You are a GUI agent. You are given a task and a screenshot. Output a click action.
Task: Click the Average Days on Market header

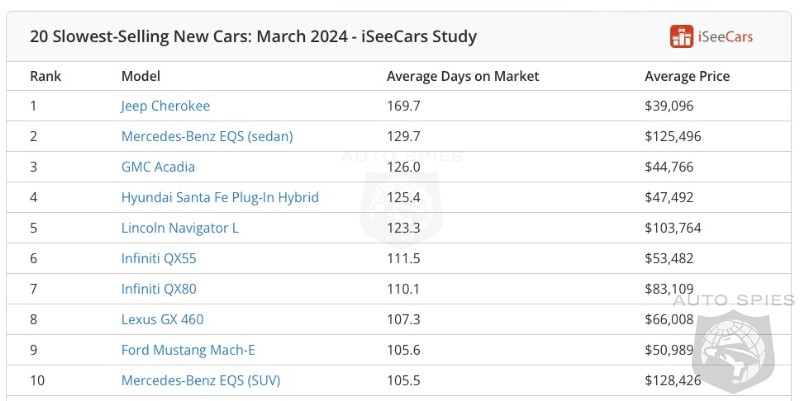coord(463,76)
